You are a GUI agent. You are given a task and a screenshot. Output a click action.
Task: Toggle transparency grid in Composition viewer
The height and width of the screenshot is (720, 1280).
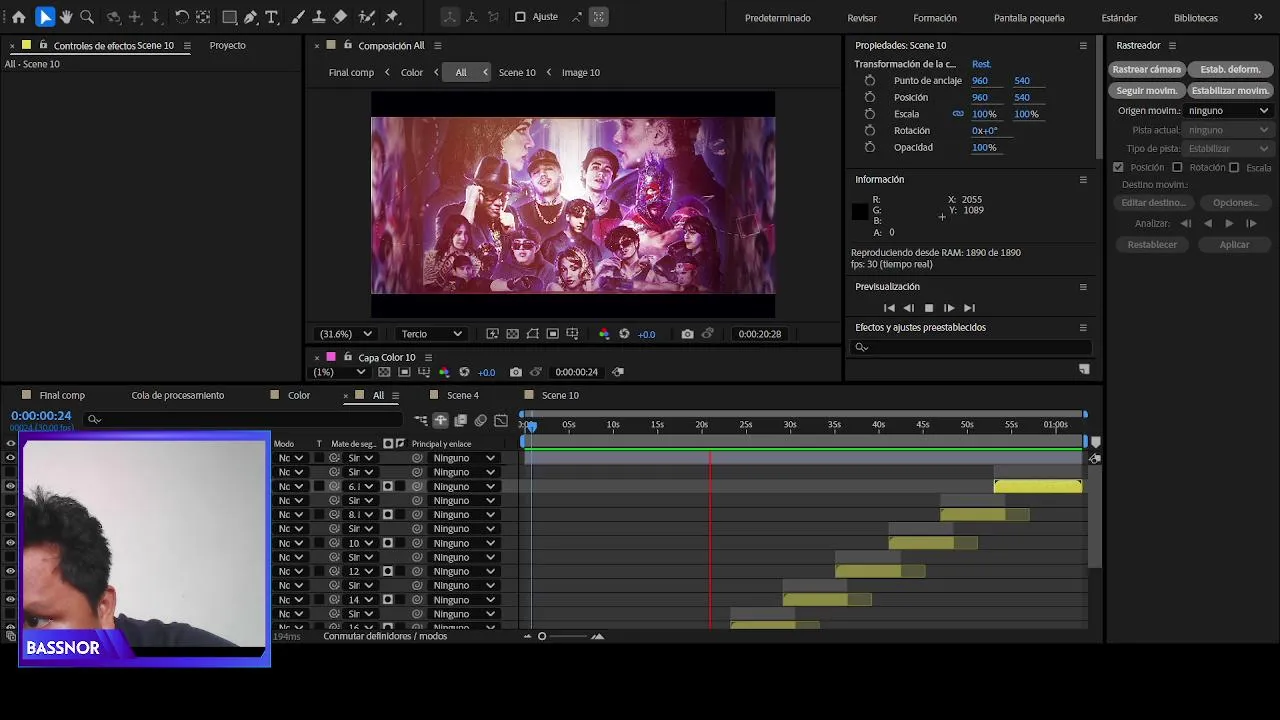pyautogui.click(x=512, y=334)
